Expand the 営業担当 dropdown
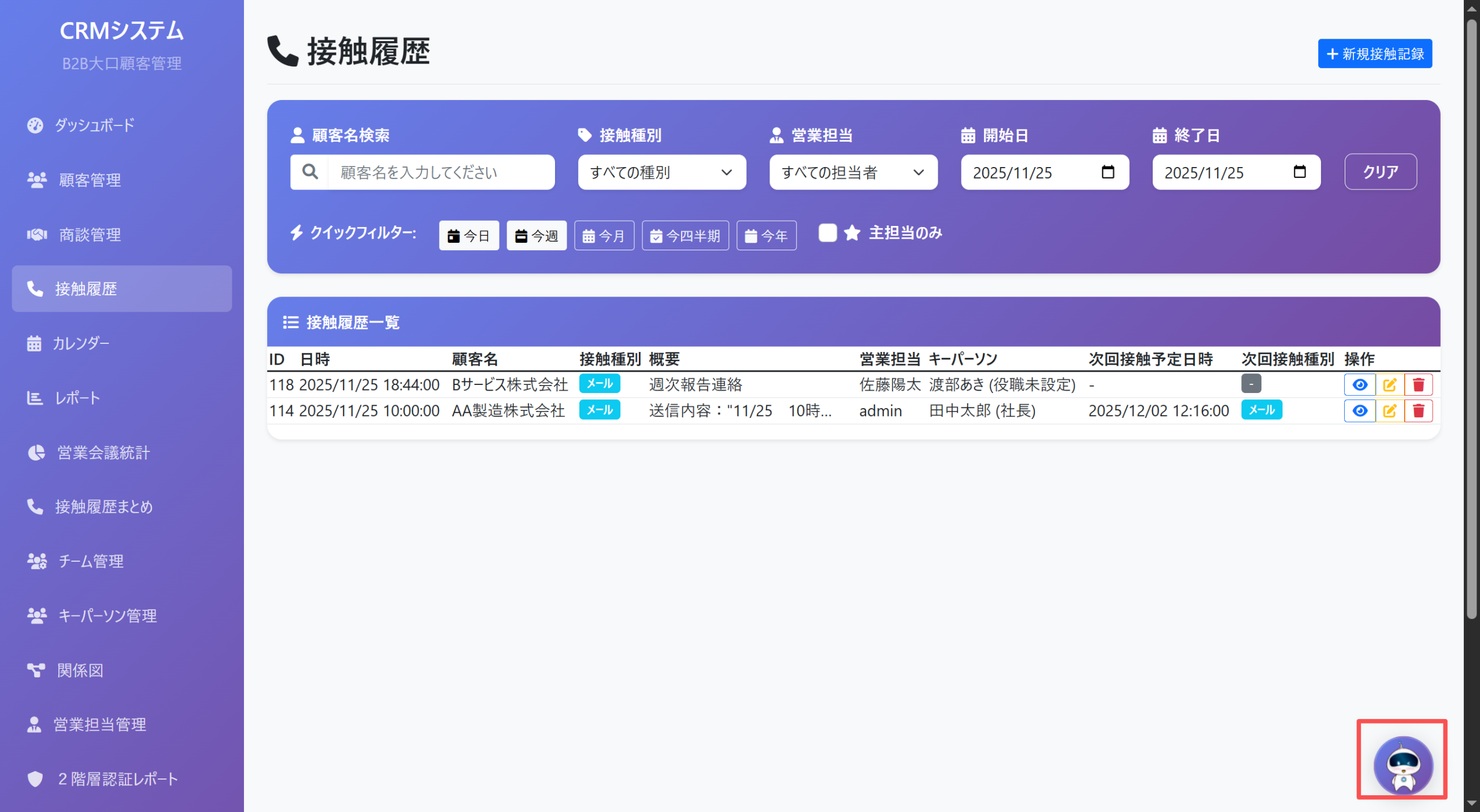 tap(853, 172)
